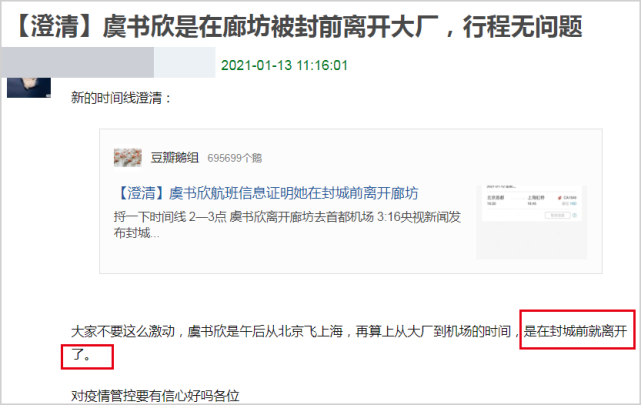641x405 pixels.
Task: Click the red Air China logo in the thumbnail
Action: [559, 198]
